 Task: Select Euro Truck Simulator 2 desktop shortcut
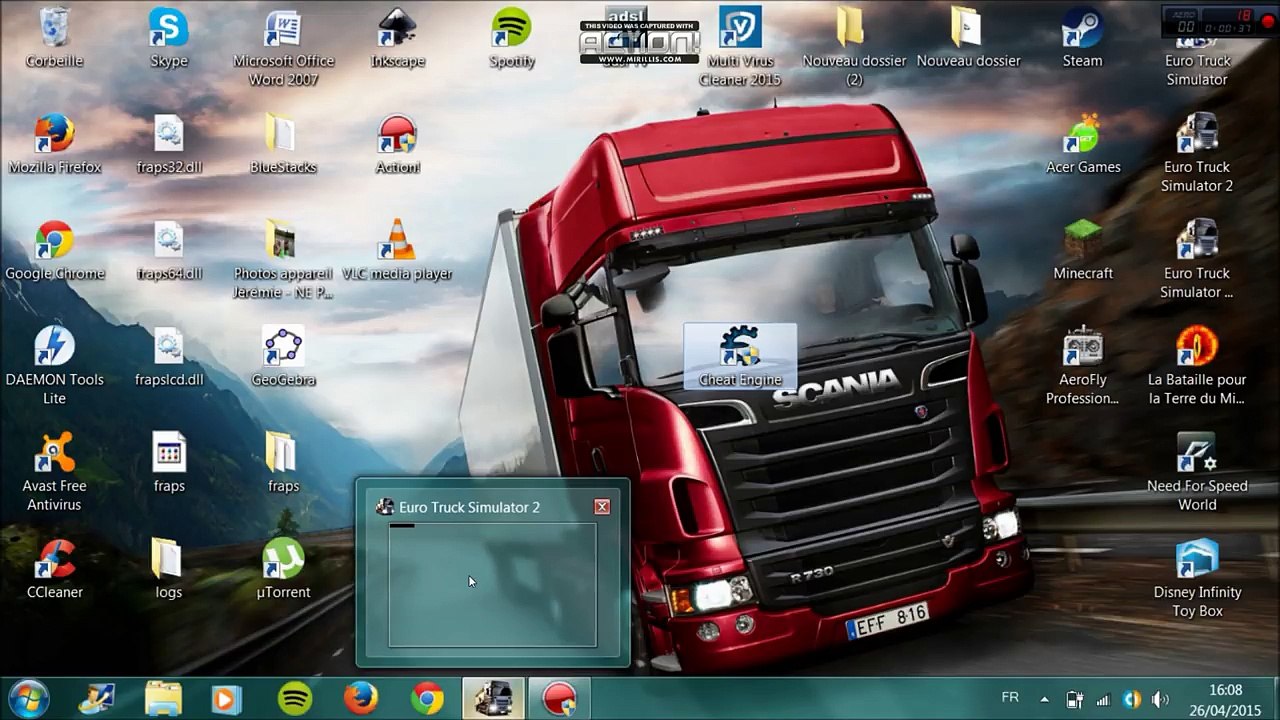click(1197, 153)
